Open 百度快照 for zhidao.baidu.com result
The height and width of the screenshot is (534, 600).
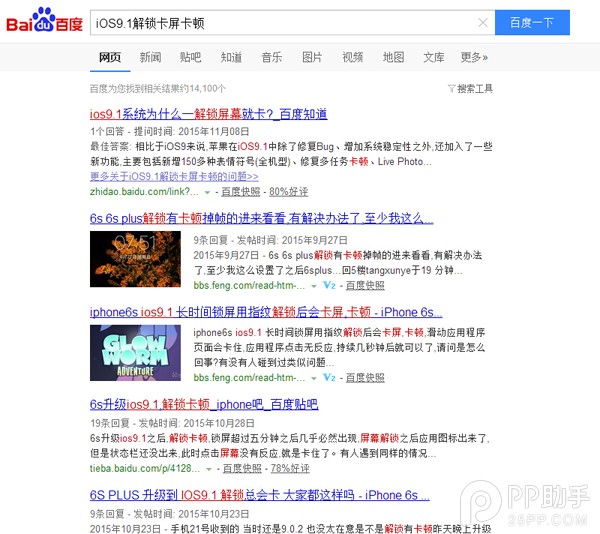(x=241, y=192)
